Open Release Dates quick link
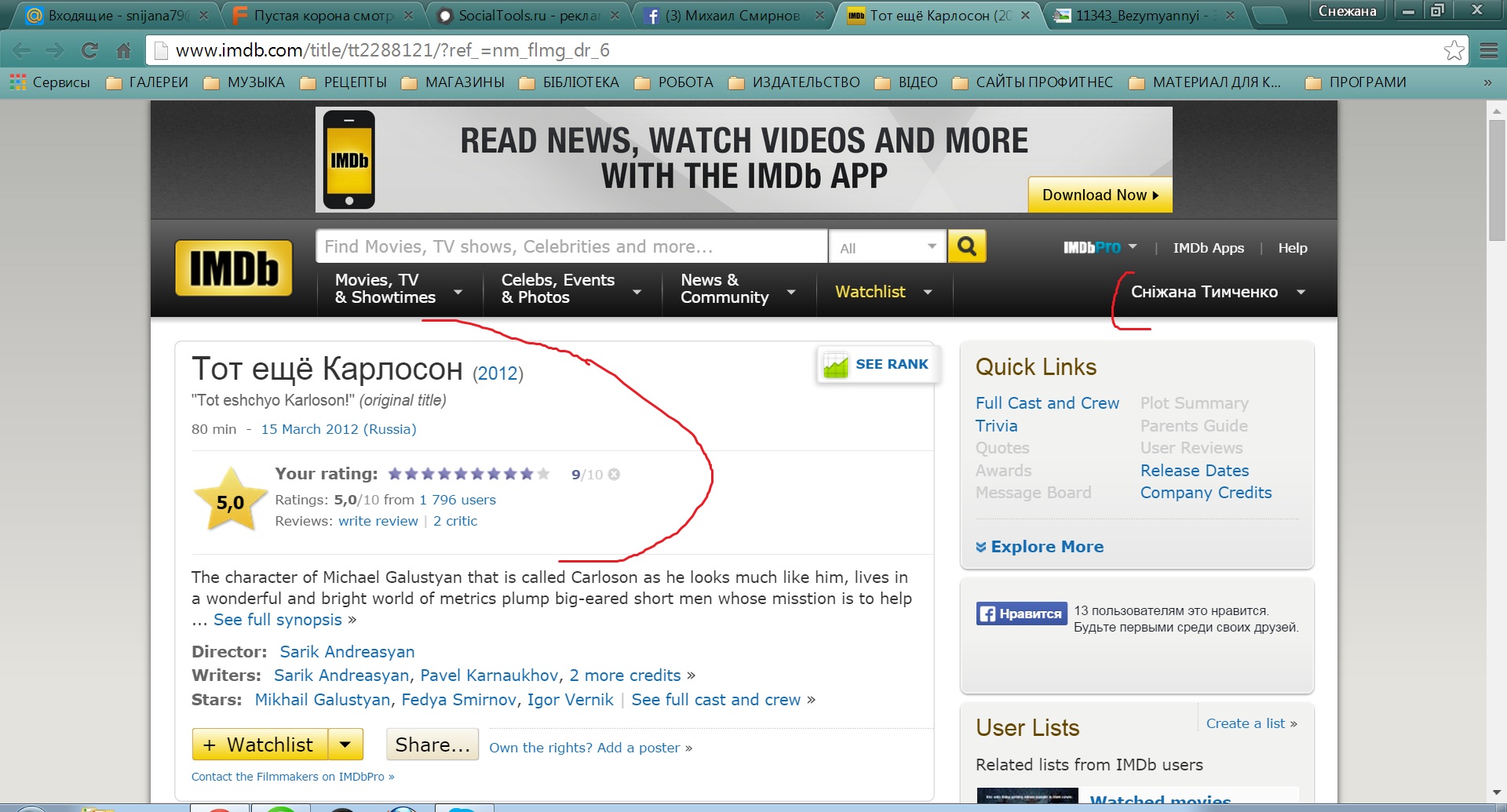Viewport: 1507px width, 812px height. 1195,471
